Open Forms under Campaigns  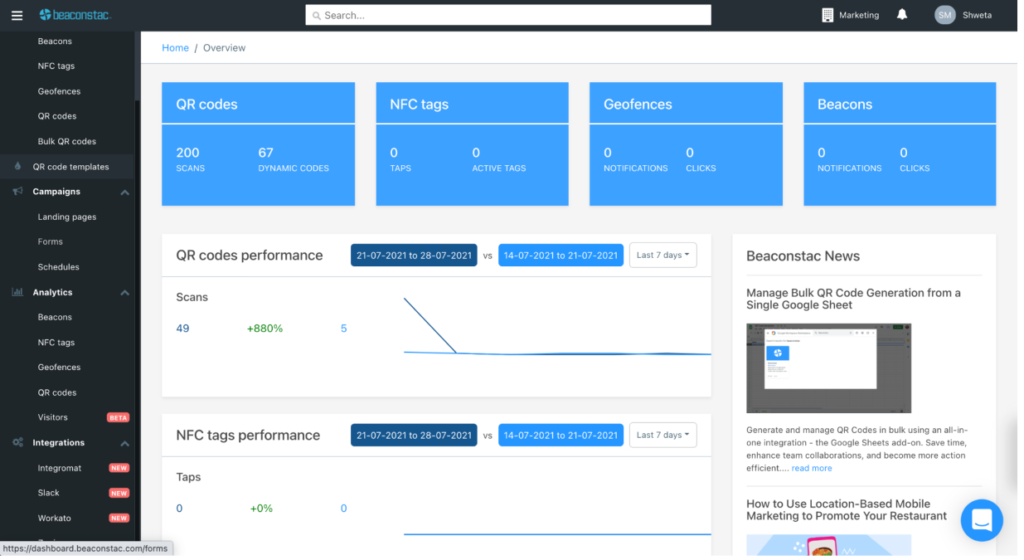tap(50, 242)
